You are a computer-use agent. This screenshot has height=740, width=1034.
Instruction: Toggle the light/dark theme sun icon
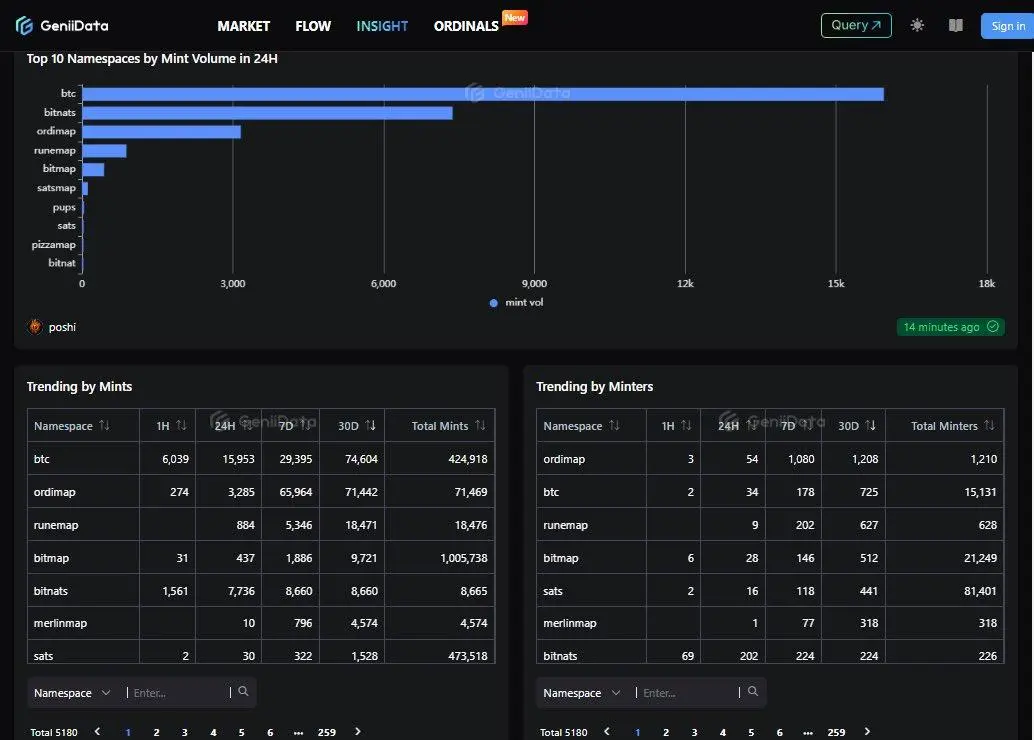click(x=917, y=26)
